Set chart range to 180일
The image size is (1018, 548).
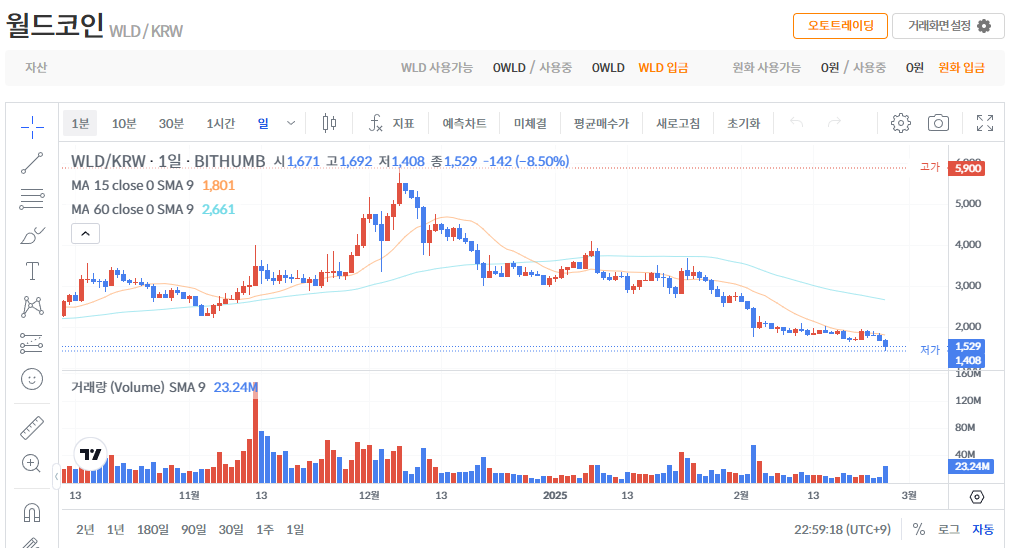pos(153,529)
